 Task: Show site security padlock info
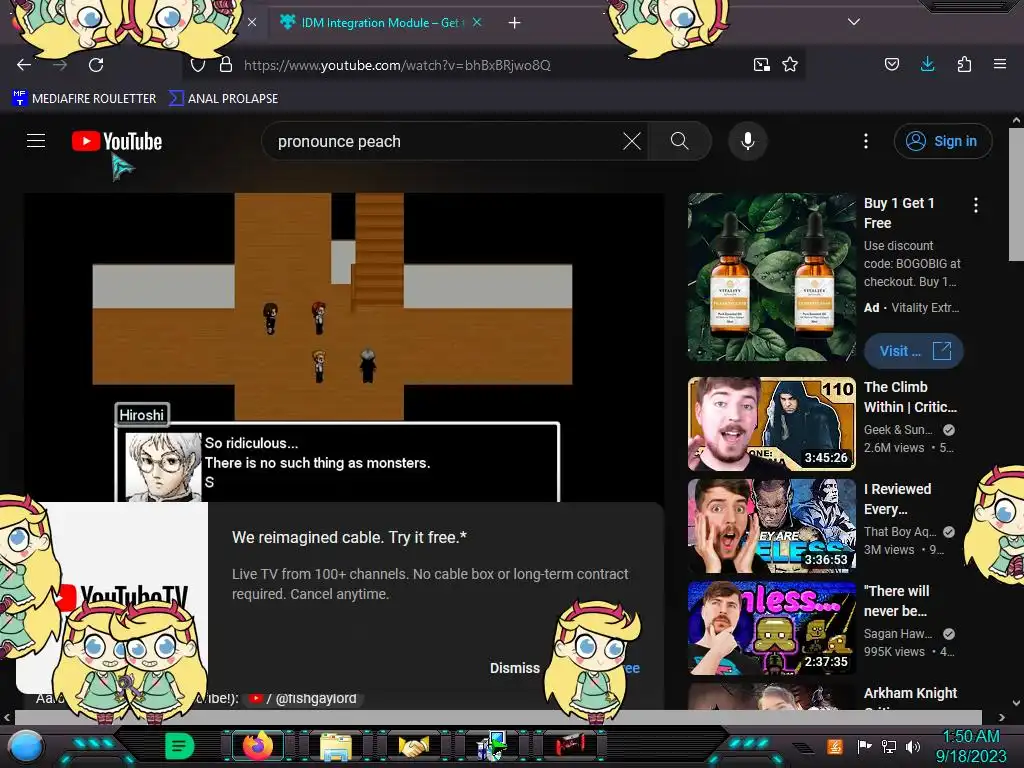pyautogui.click(x=226, y=65)
